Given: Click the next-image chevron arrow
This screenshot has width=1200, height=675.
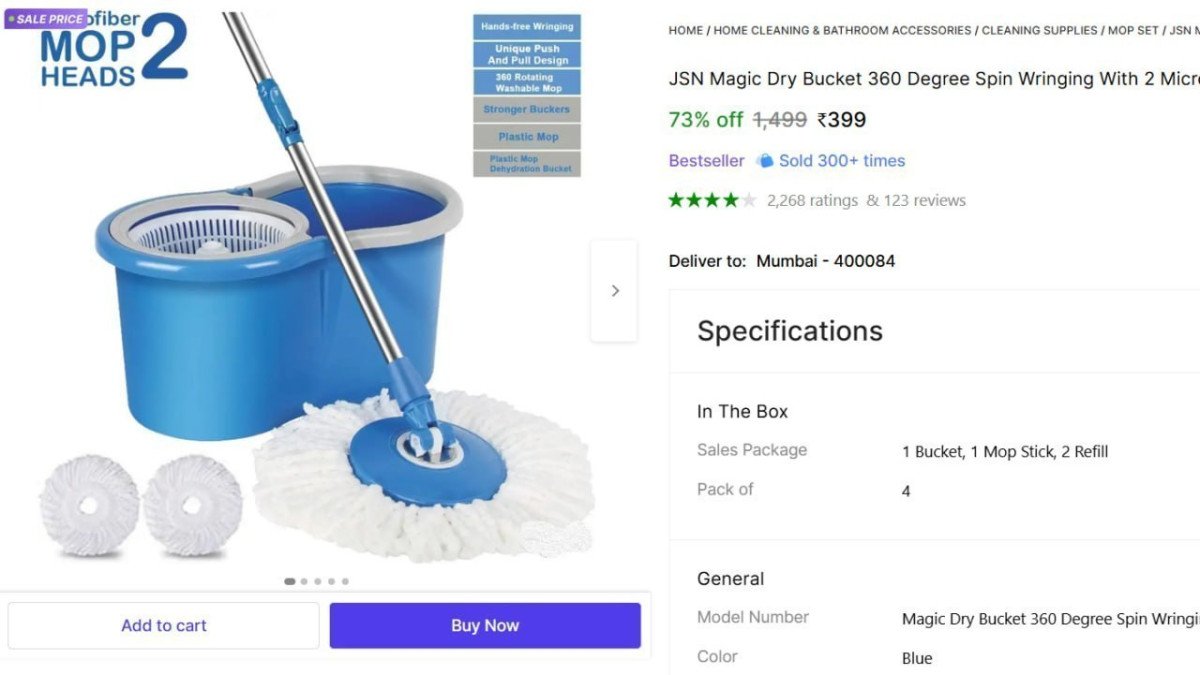Looking at the screenshot, I should coord(614,289).
